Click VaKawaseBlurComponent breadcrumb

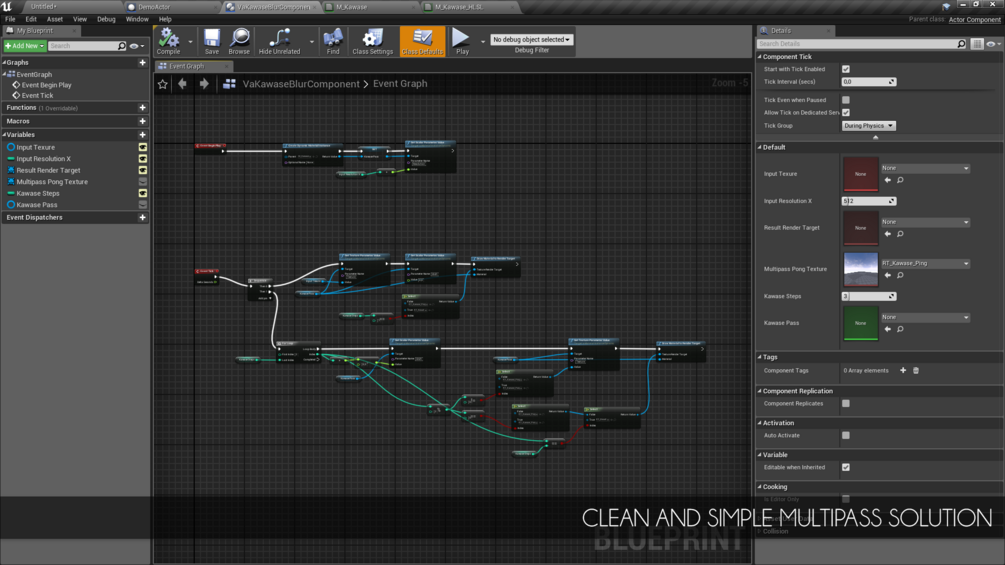[x=301, y=84]
